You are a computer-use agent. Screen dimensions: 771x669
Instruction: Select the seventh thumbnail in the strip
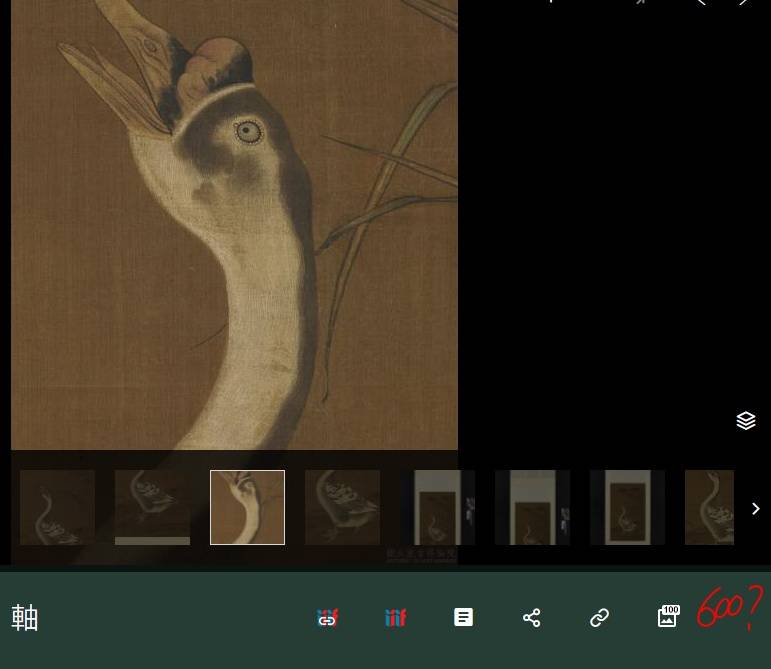(627, 507)
